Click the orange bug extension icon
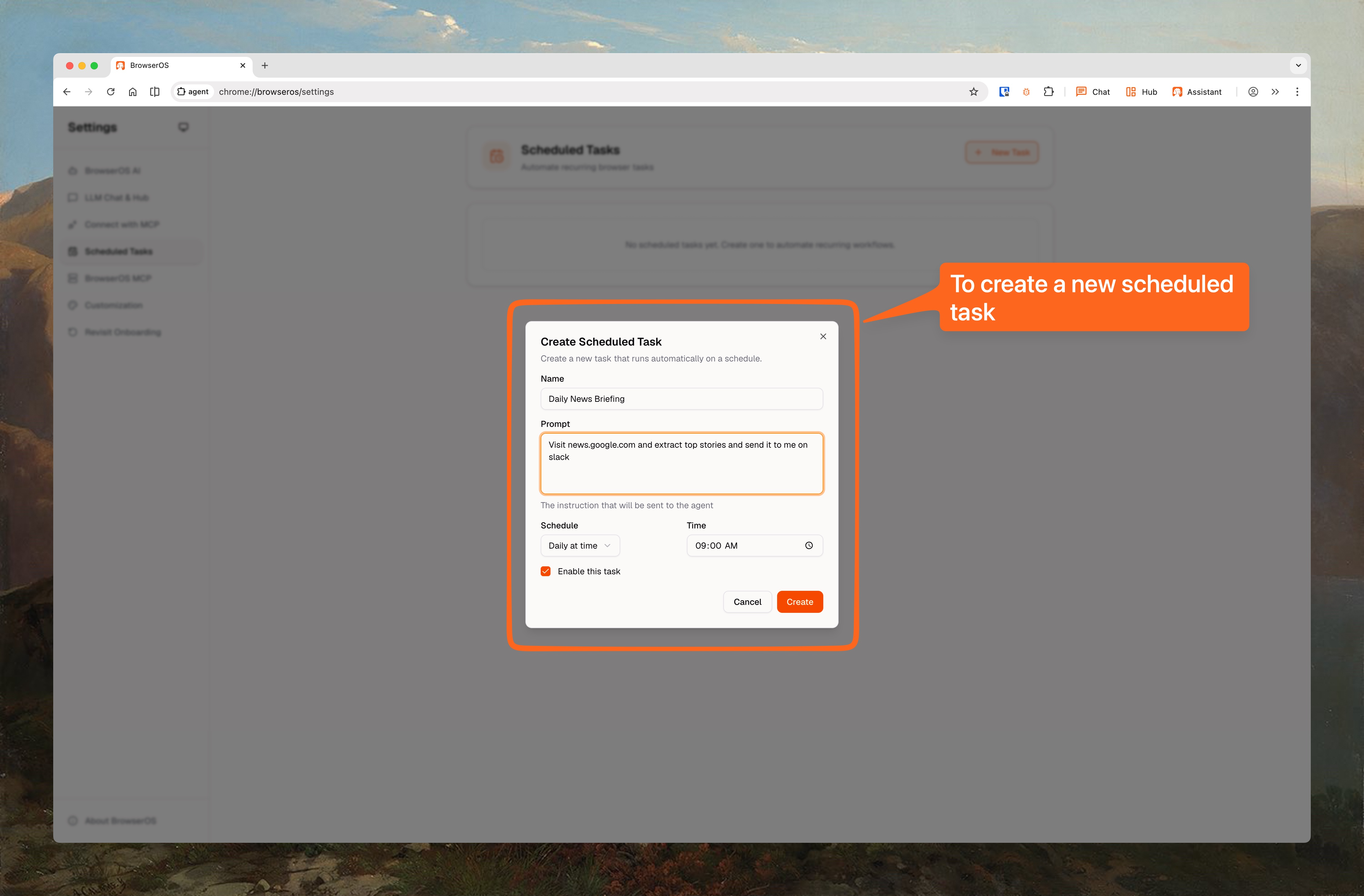 point(1026,92)
